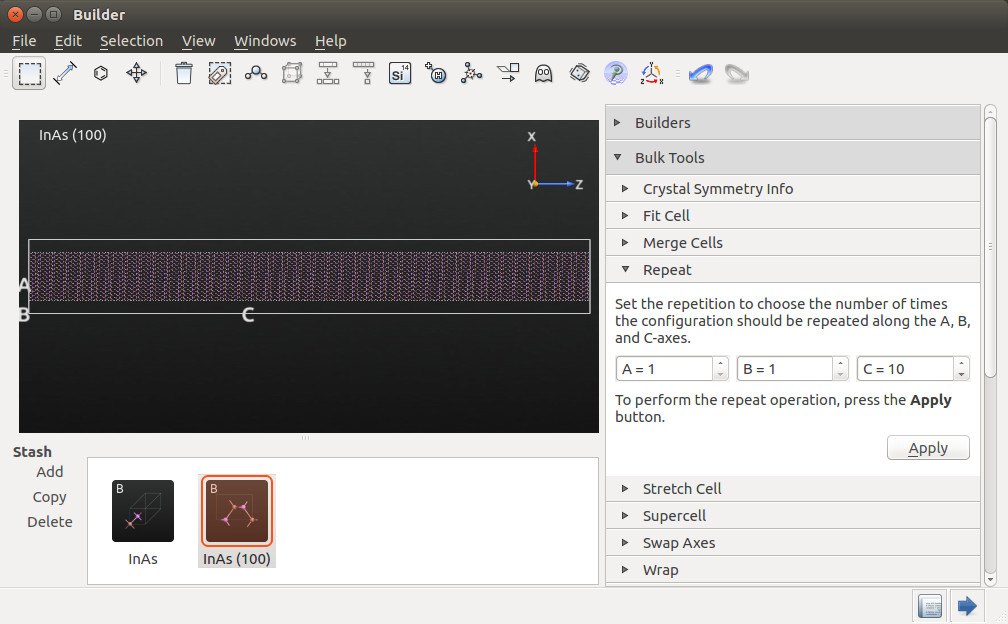The image size is (1008, 624).
Task: Select the rectangle selection tool
Action: [30, 73]
